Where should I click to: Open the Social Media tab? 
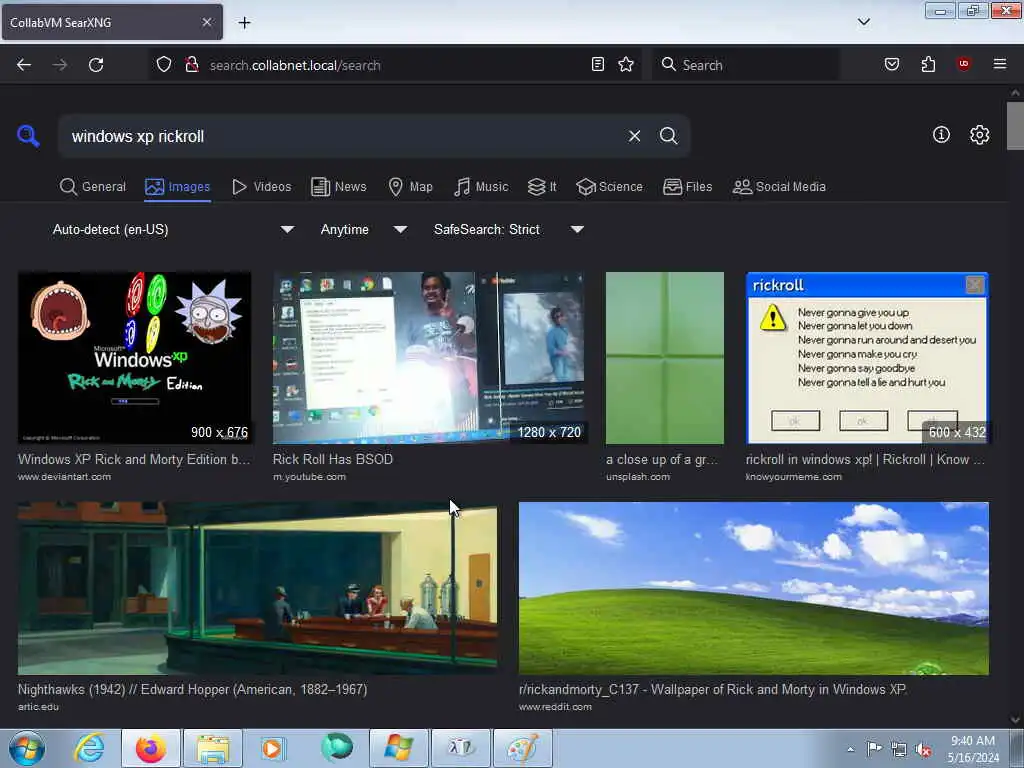point(779,187)
